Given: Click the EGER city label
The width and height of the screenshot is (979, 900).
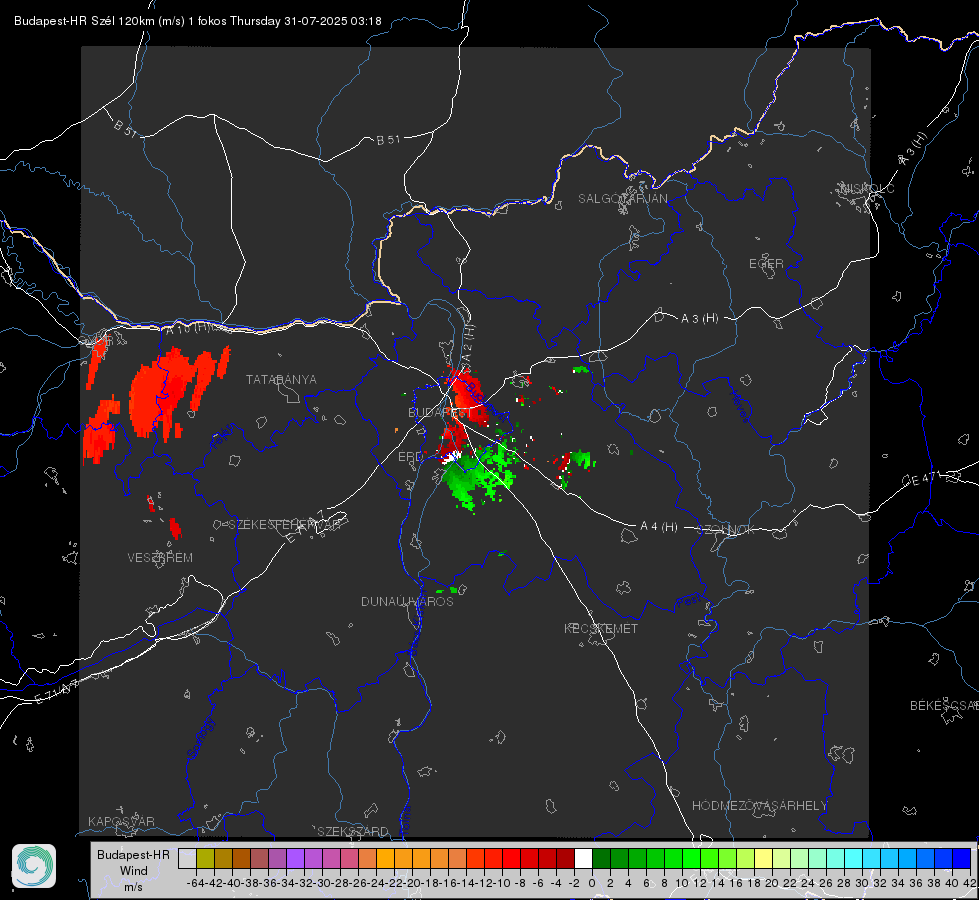Looking at the screenshot, I should coord(766,264).
